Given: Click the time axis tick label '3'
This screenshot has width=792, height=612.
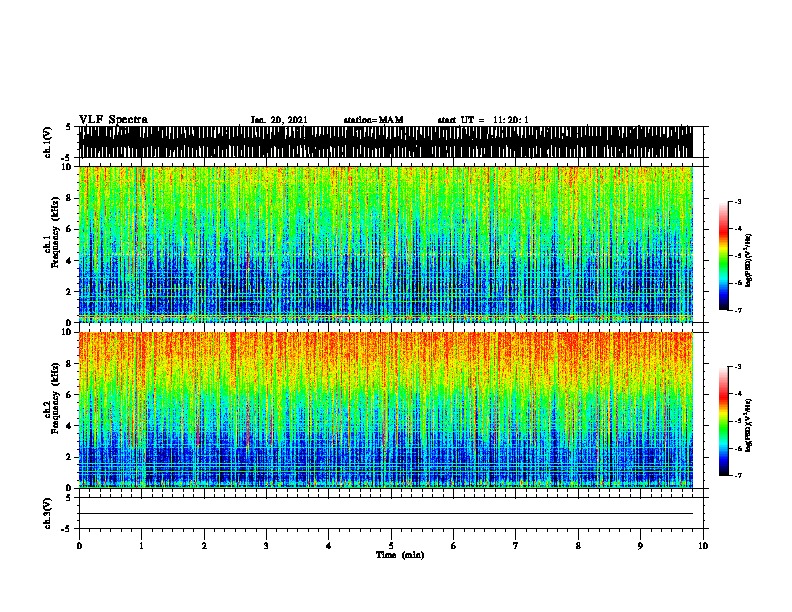Looking at the screenshot, I should (x=266, y=545).
